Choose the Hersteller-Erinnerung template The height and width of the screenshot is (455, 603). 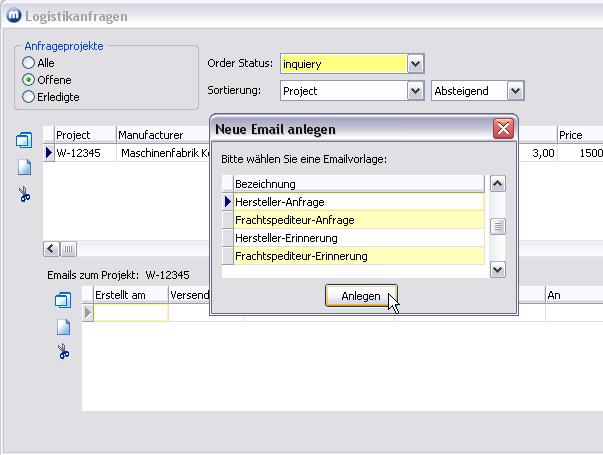click(358, 238)
